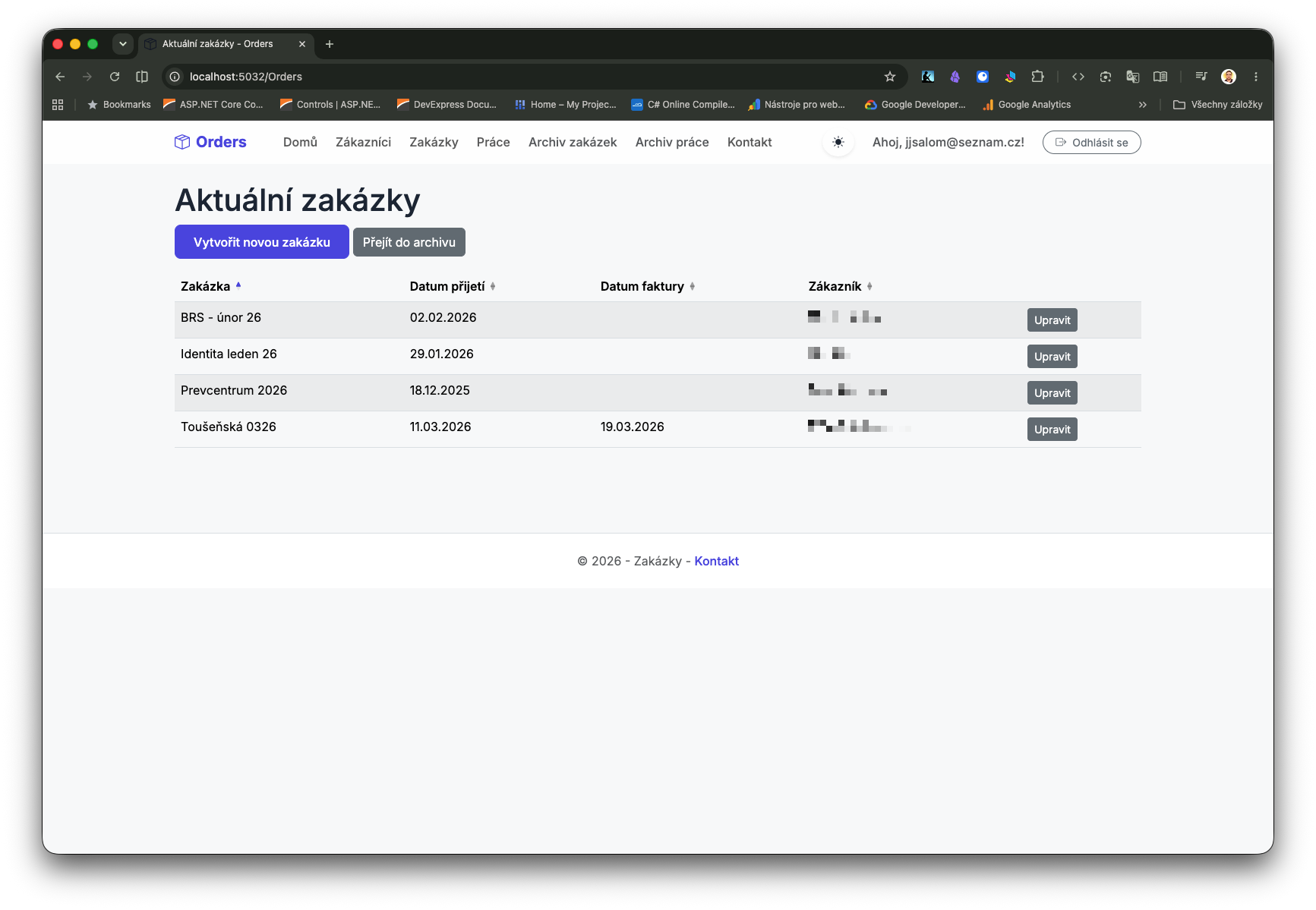Screen dimensions: 1316x910
Task: Select Zakázky navigation item
Action: (x=434, y=142)
